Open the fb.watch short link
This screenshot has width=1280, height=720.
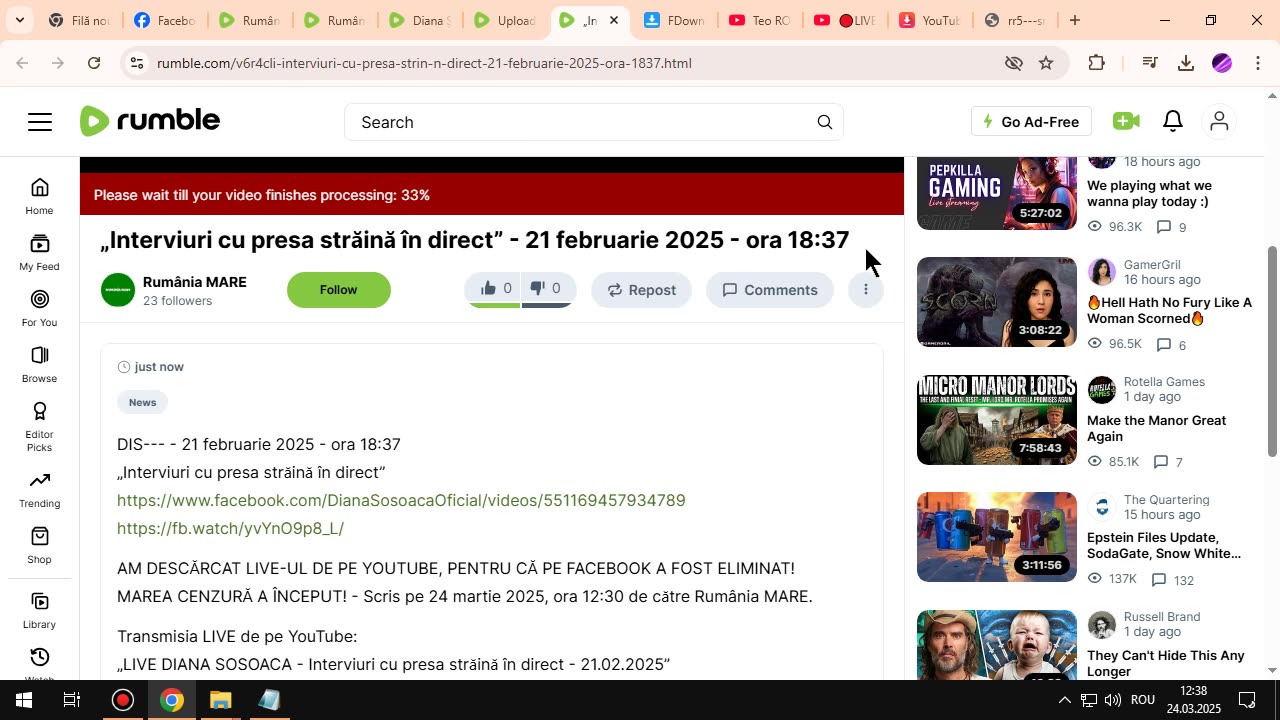click(x=230, y=528)
